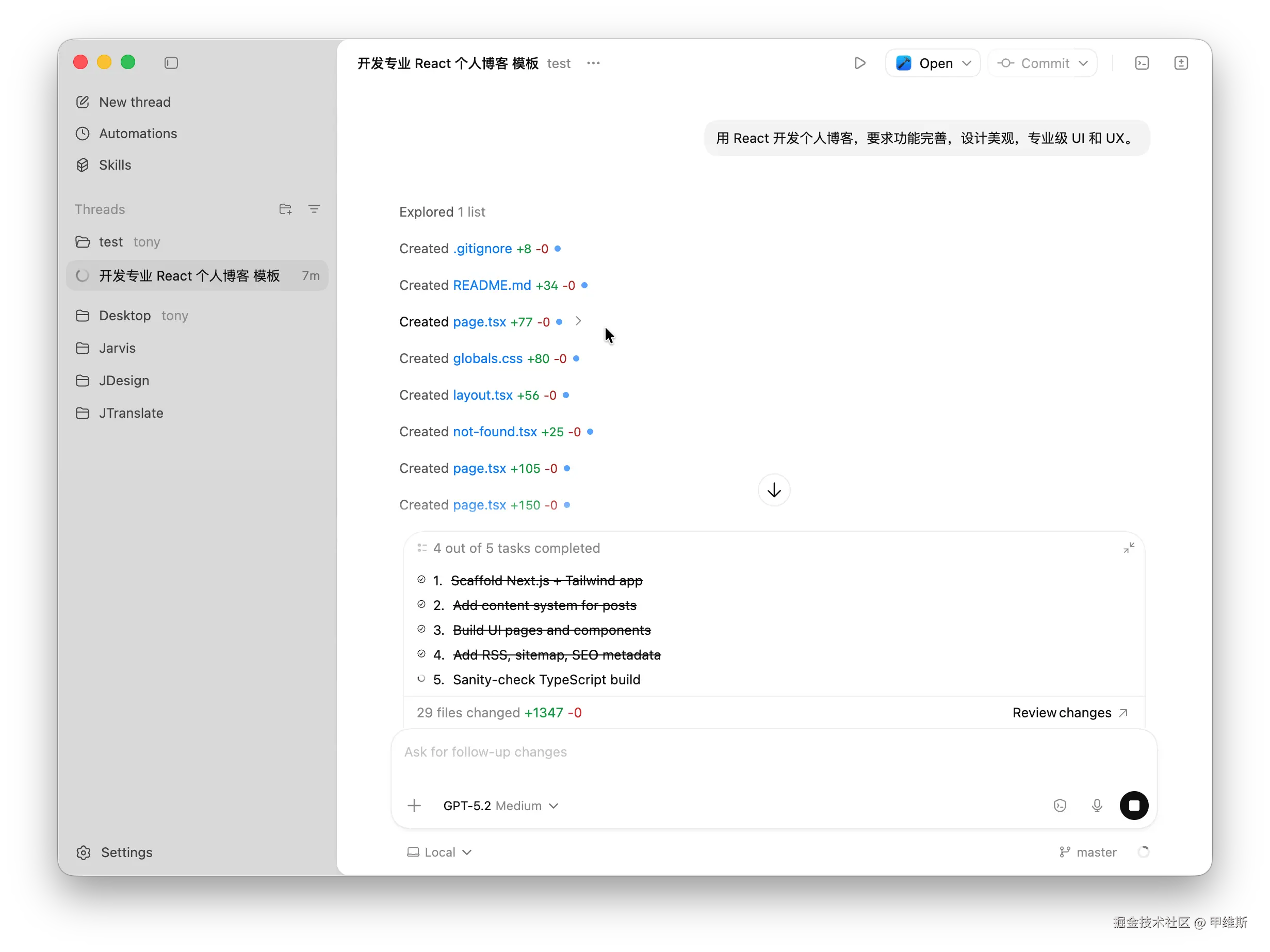Click the plus attach icon in composer
The height and width of the screenshot is (952, 1270).
(x=414, y=806)
